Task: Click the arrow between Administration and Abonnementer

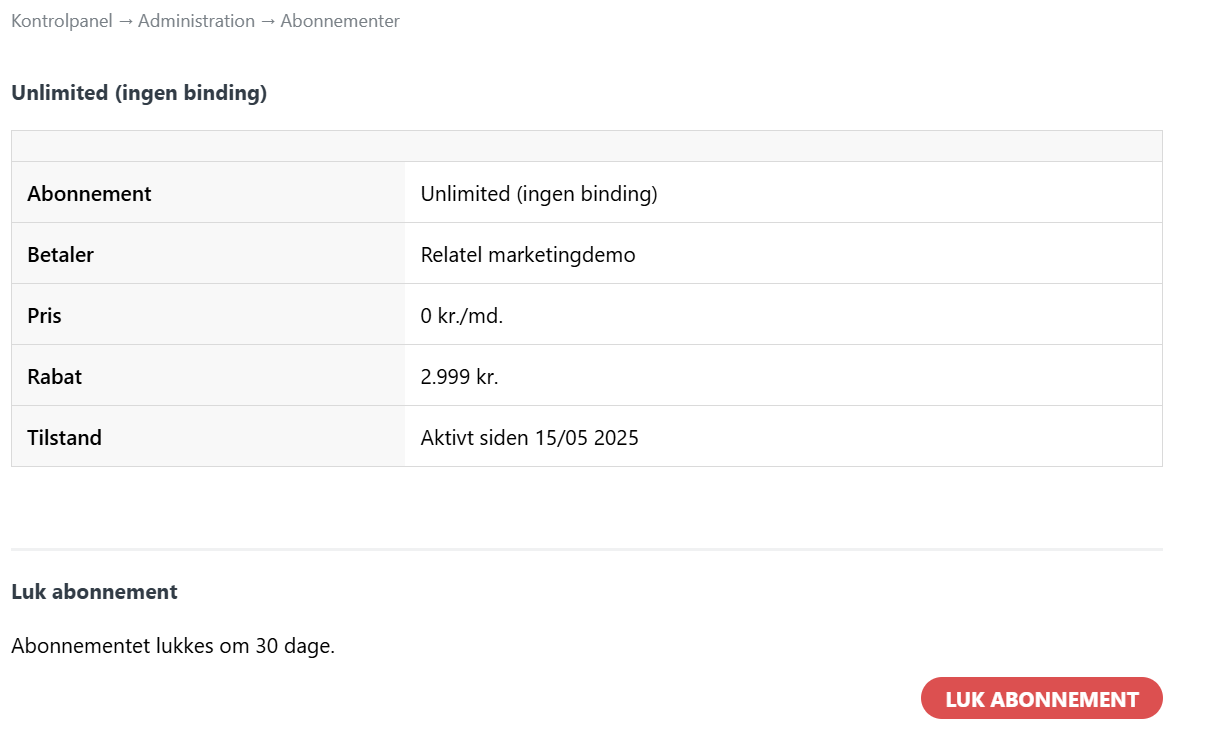Action: click(268, 21)
